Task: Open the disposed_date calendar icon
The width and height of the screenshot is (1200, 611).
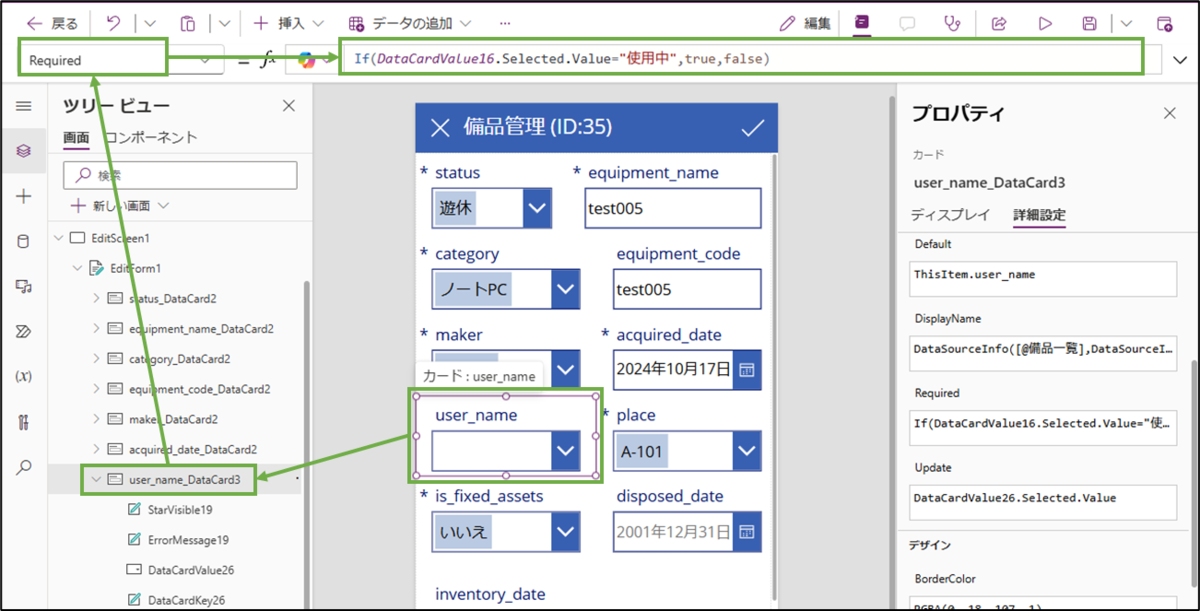Action: pyautogui.click(x=746, y=531)
